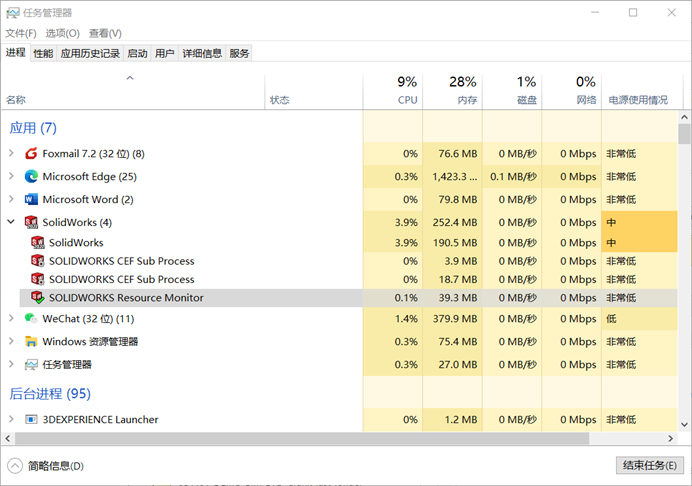Expand the WeChat (32 位) group

(x=11, y=318)
